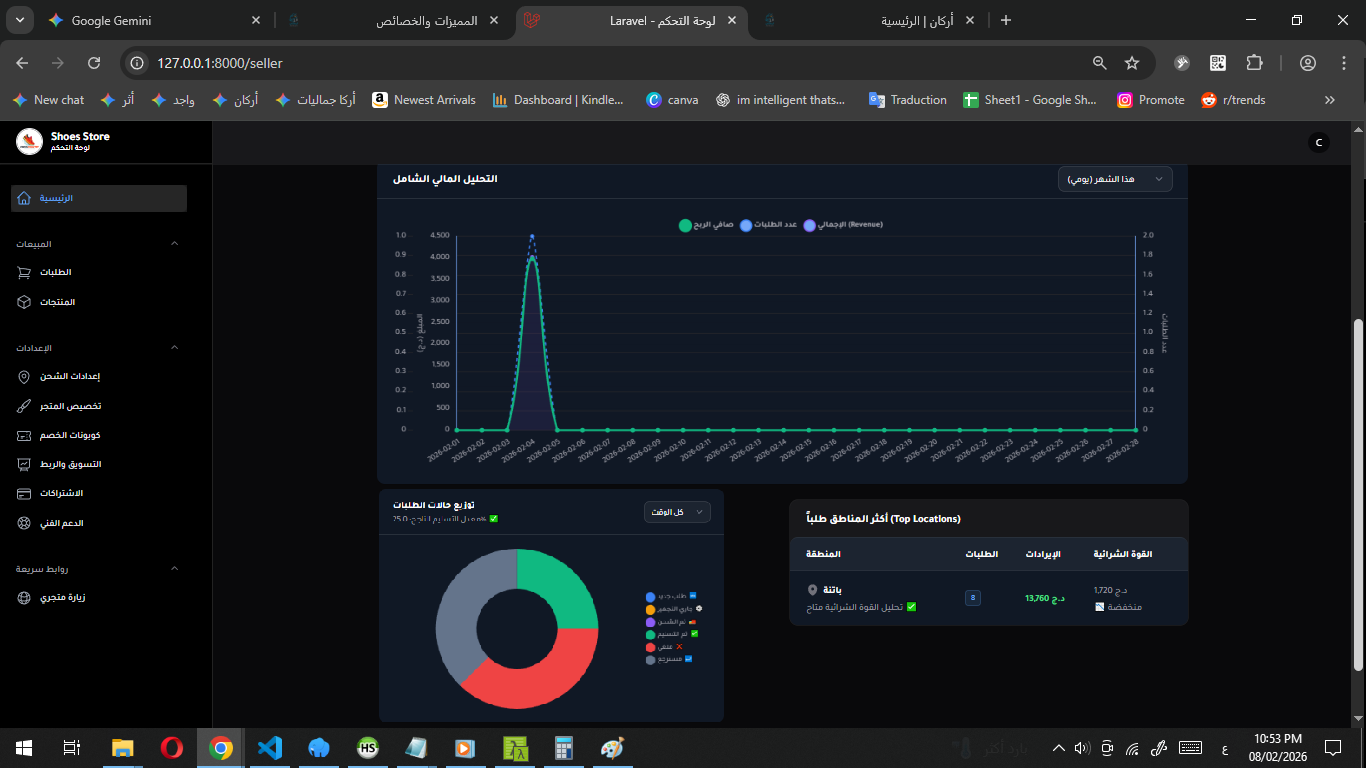Open إعدادات الشحن shipping pin icon
Viewport: 1366px width, 768px height.
click(24, 377)
